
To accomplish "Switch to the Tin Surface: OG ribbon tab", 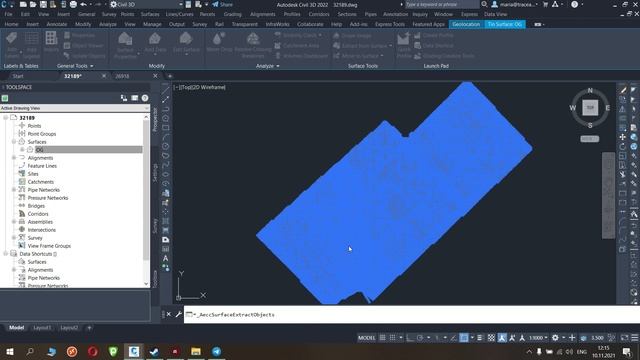I will pyautogui.click(x=504, y=24).
